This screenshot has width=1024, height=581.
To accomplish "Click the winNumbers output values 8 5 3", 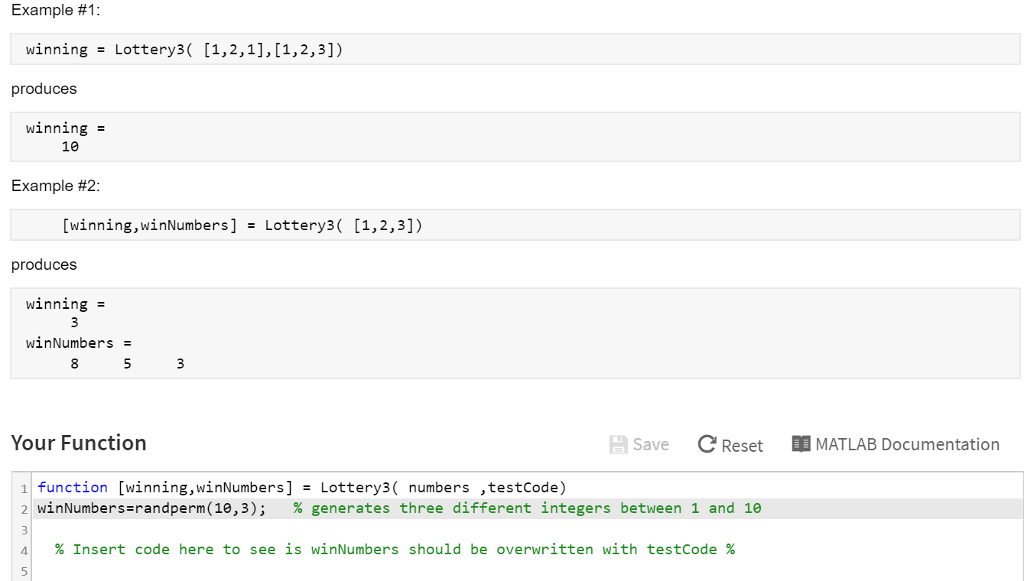I will [x=127, y=364].
